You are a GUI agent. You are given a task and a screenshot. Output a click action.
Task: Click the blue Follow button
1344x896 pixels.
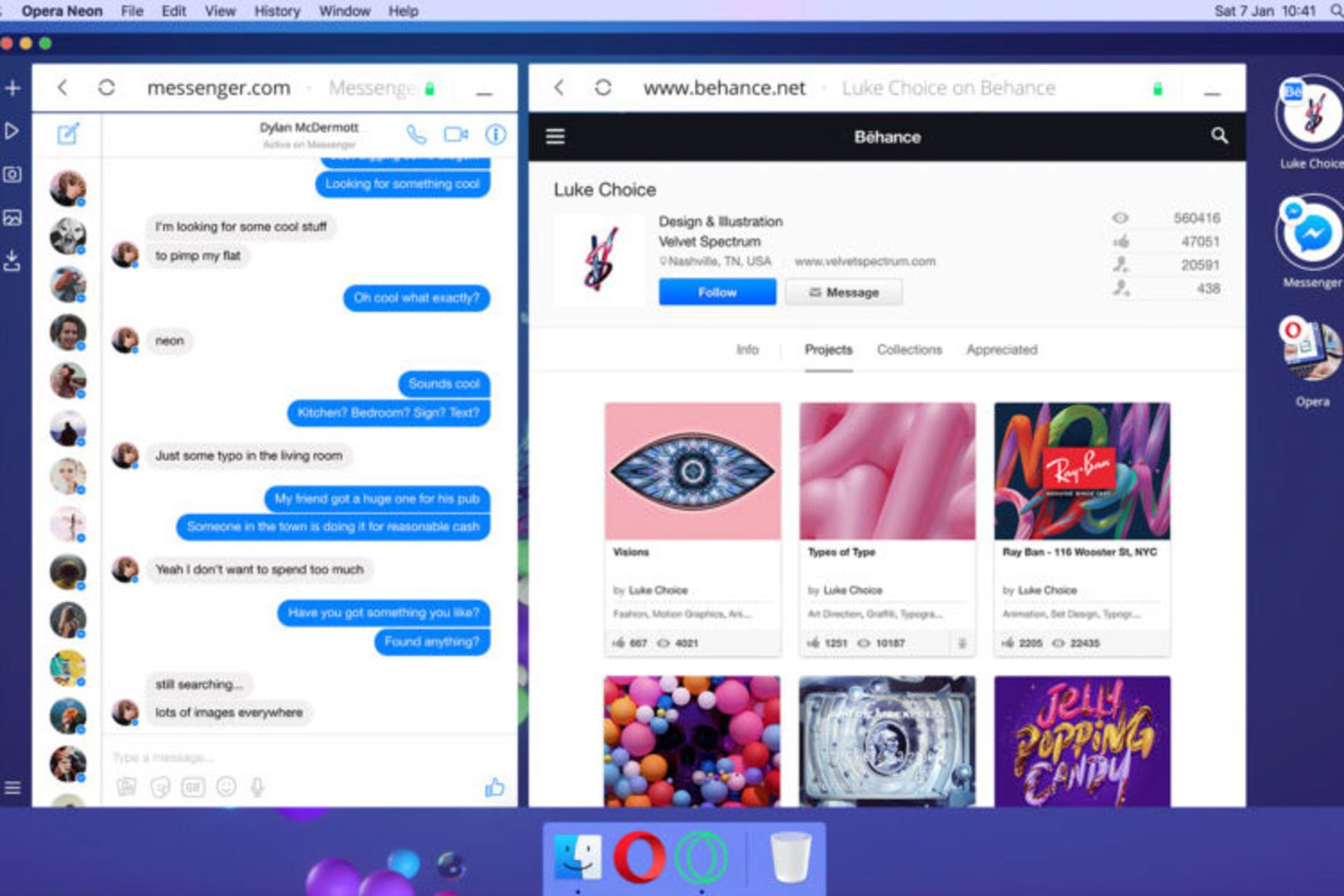pos(717,292)
